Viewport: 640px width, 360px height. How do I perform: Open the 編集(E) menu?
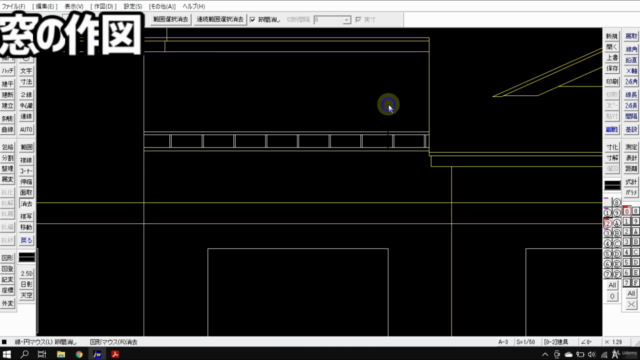(x=45, y=7)
